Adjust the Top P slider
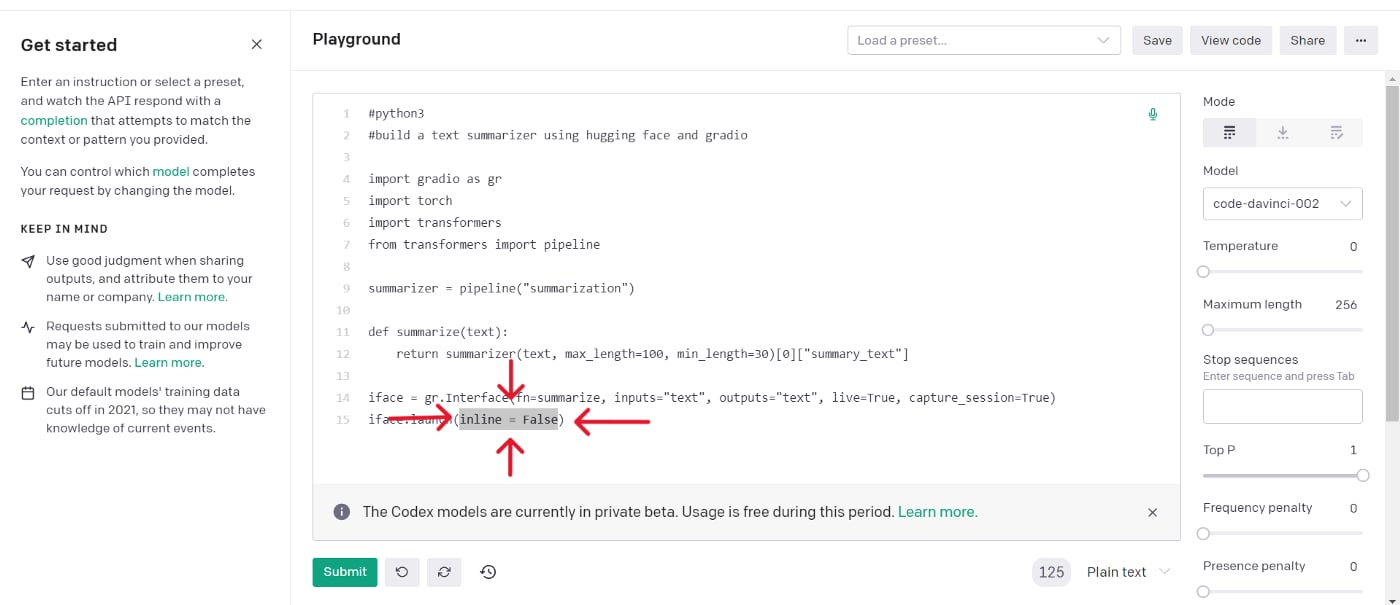This screenshot has width=1400, height=605. (x=1282, y=476)
